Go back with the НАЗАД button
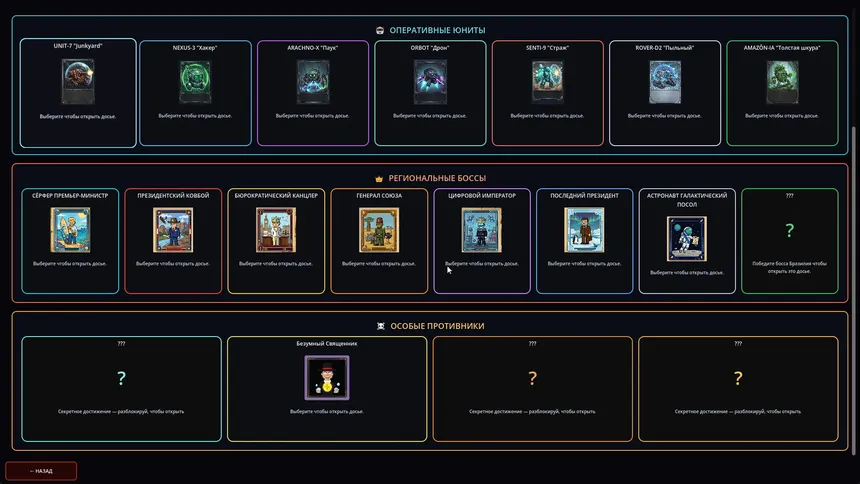 coord(41,471)
